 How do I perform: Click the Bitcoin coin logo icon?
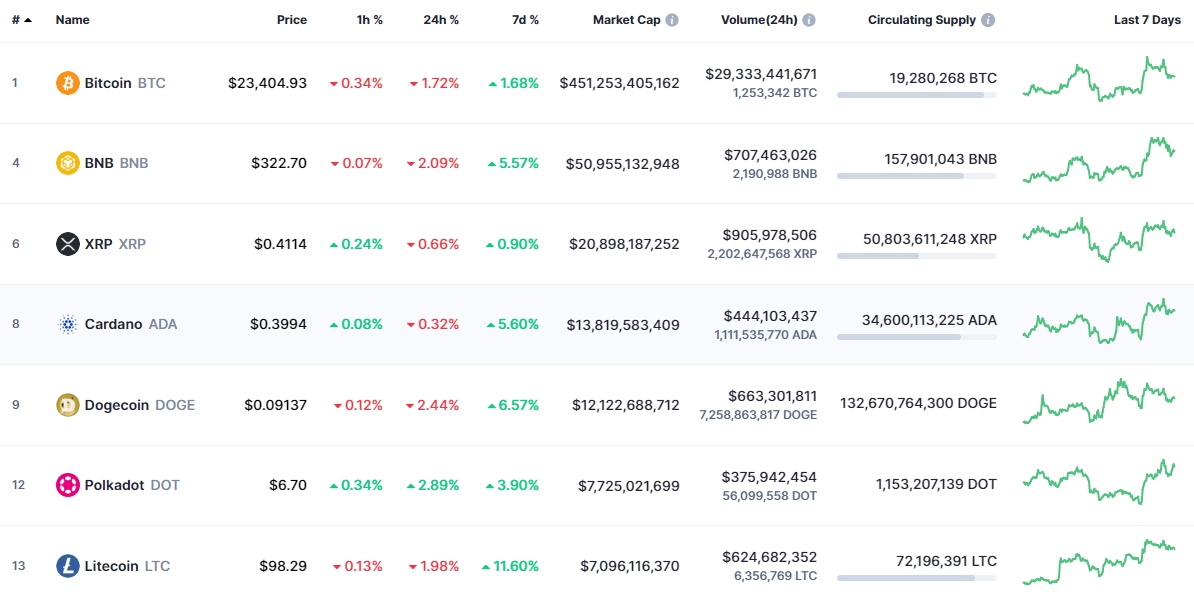coord(68,83)
